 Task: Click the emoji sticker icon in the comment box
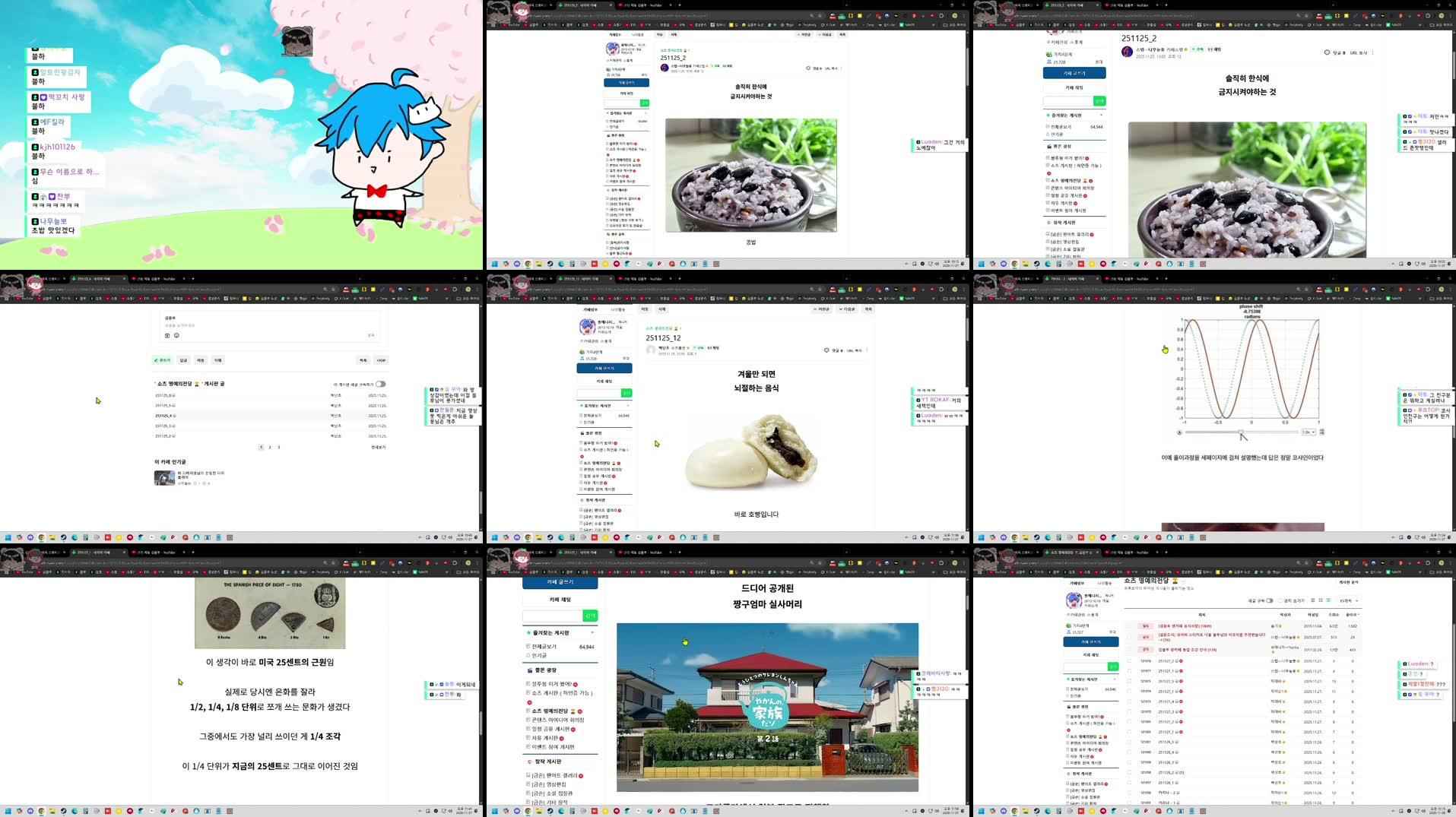(x=176, y=335)
